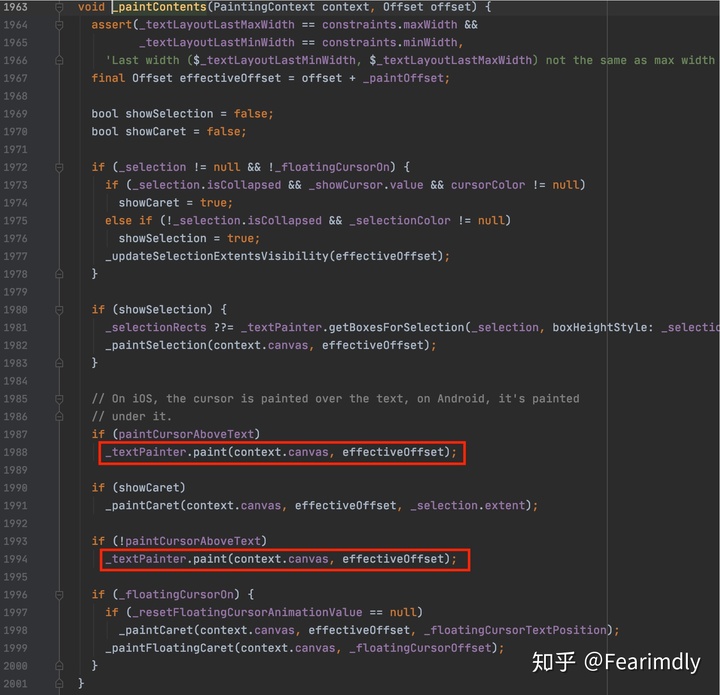Screen dimensions: 720x695
Task: Collapse the _floatingCursorOn block at line 1996
Action: (x=59, y=595)
